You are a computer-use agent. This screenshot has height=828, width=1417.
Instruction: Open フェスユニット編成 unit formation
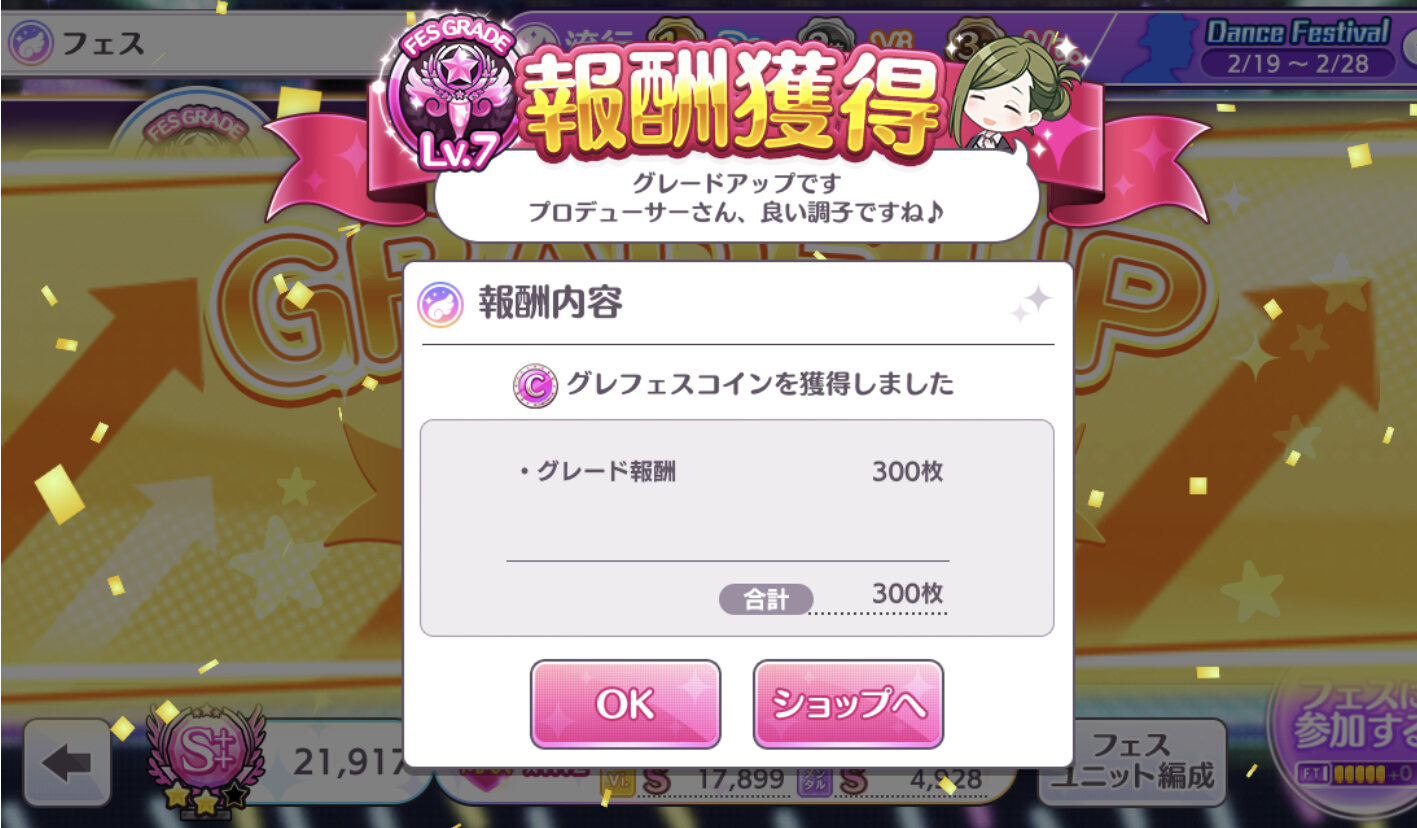coord(1131,761)
